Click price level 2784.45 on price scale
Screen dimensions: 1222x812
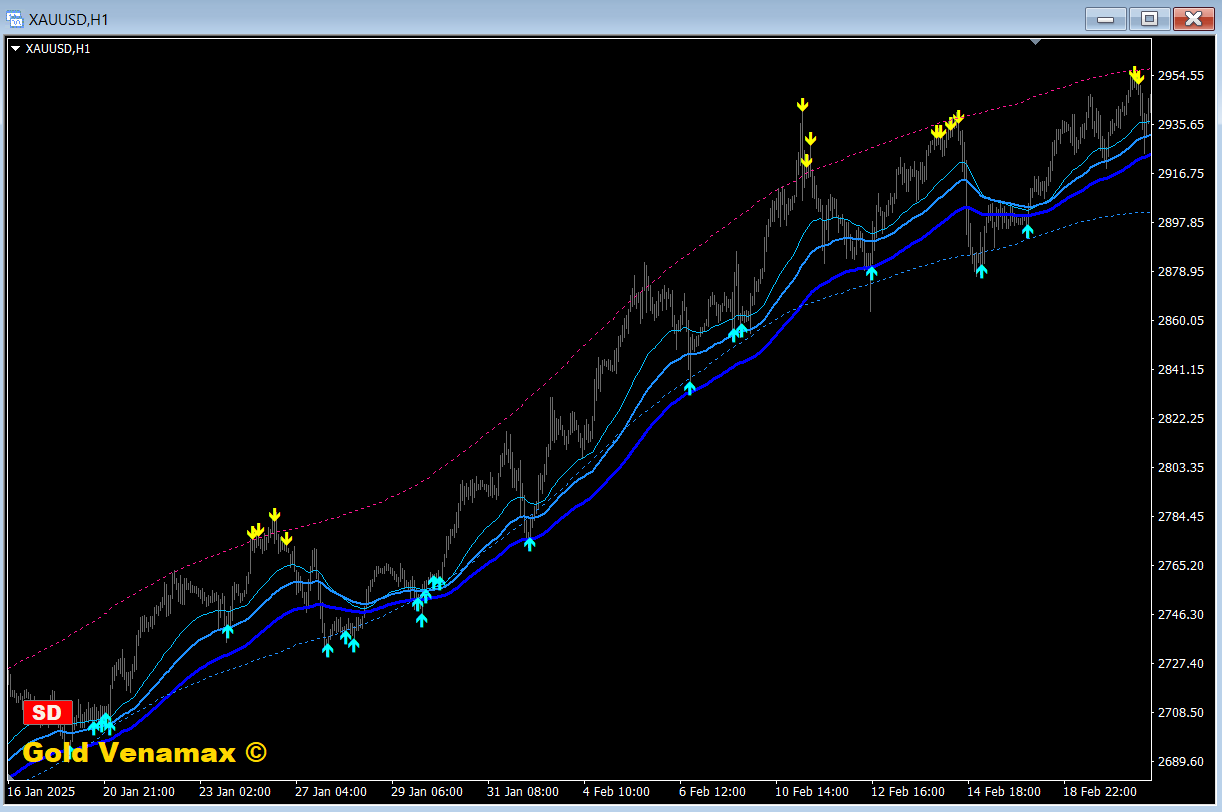point(1181,517)
